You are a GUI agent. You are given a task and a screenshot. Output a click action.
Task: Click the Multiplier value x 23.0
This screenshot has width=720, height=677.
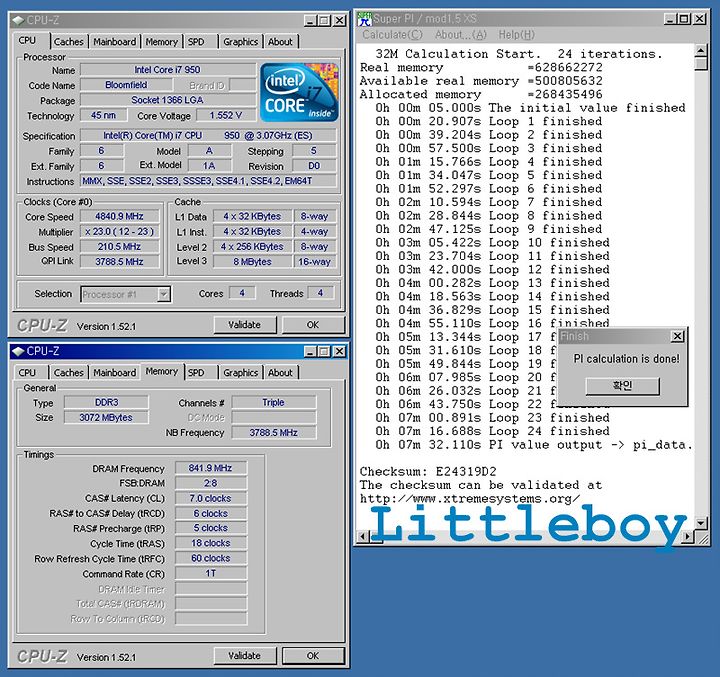pyautogui.click(x=119, y=231)
